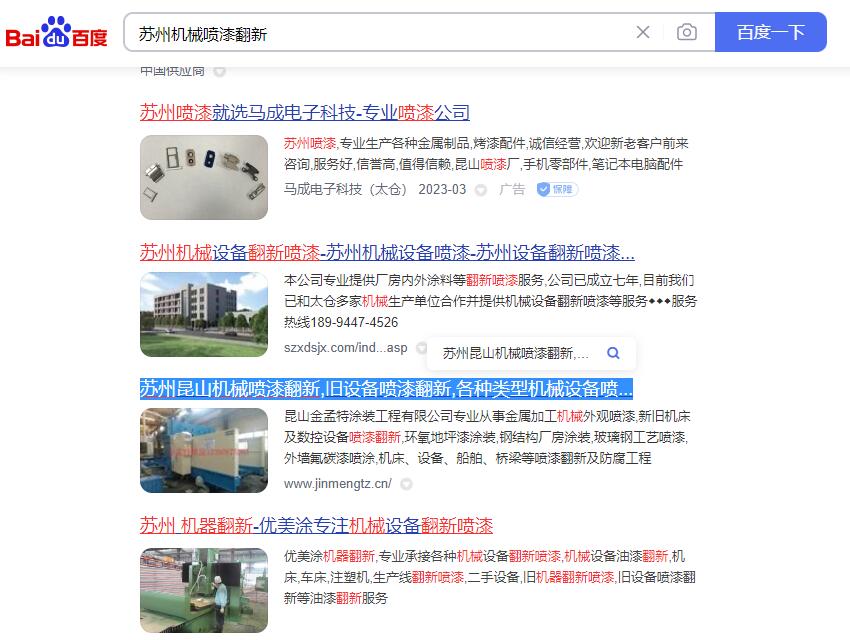Open the machine tool equipment thumbnail
Screen dimensions: 850x640
(x=204, y=450)
